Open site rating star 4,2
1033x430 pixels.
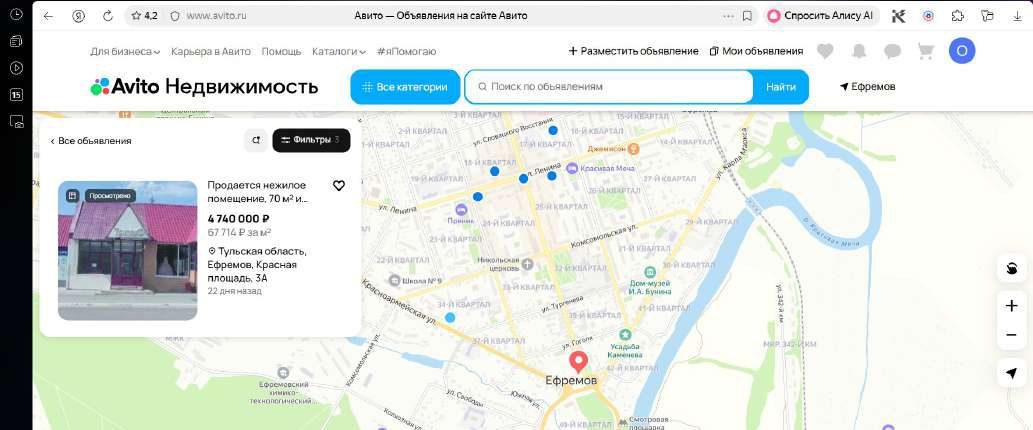(x=144, y=16)
